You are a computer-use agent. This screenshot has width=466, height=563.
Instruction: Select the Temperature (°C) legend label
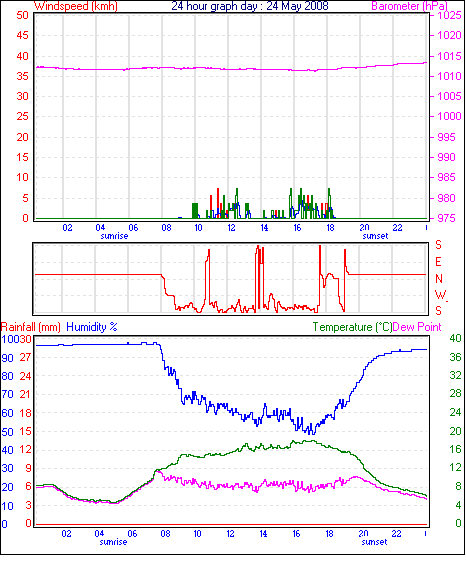click(x=352, y=327)
